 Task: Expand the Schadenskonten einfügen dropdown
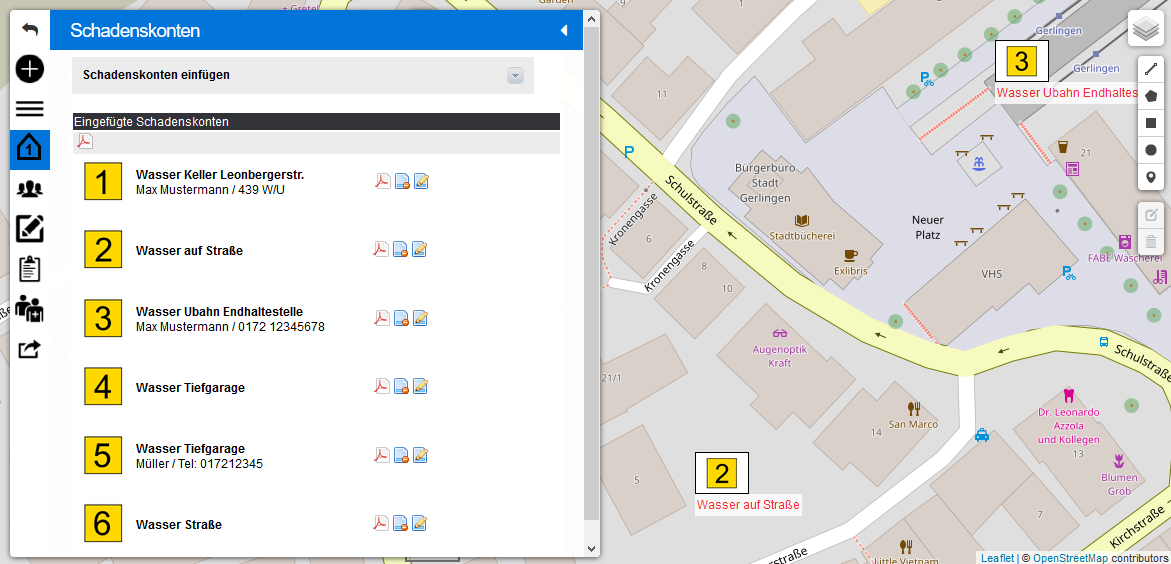[x=515, y=75]
